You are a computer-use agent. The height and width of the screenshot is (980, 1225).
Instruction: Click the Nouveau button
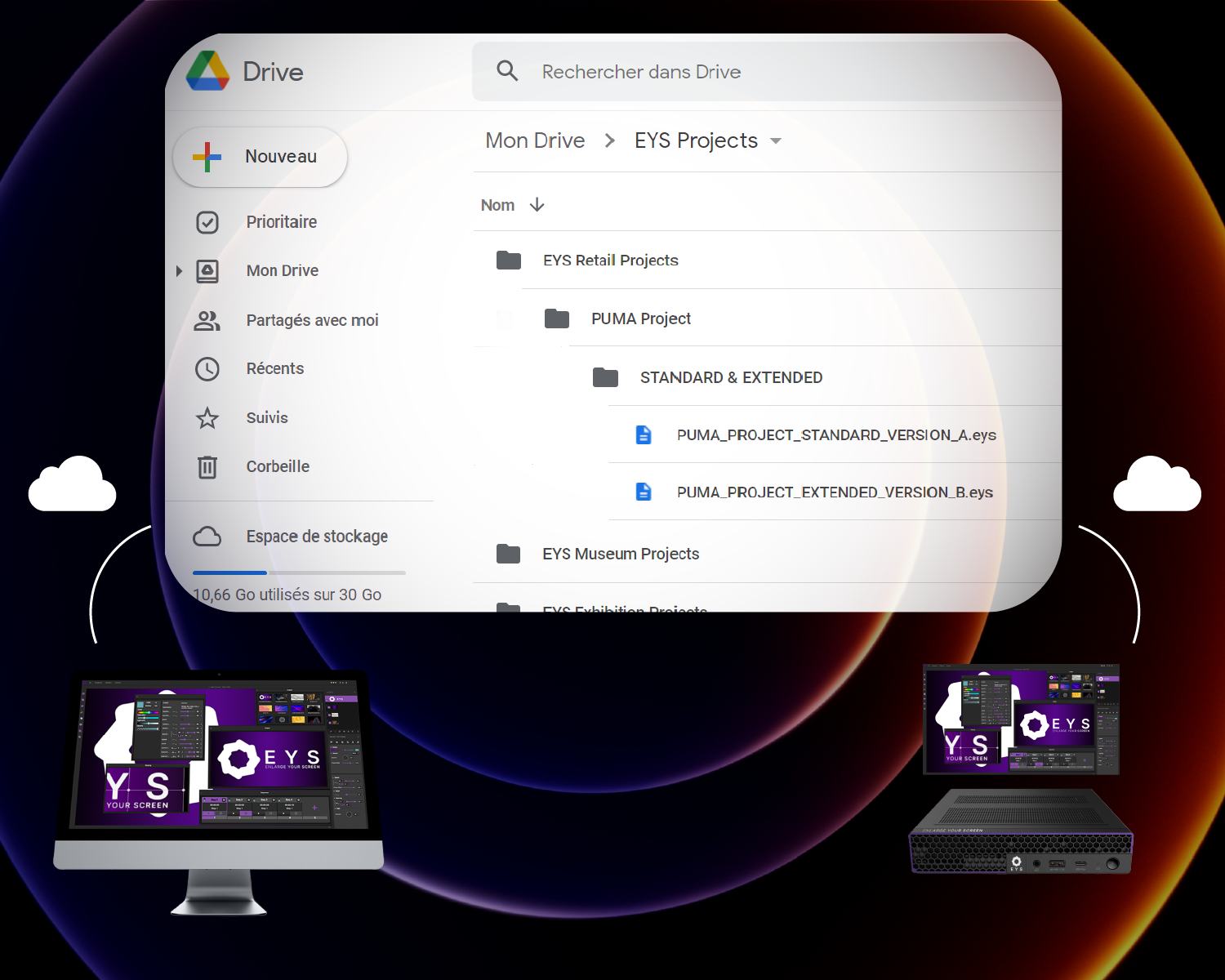pyautogui.click(x=261, y=157)
